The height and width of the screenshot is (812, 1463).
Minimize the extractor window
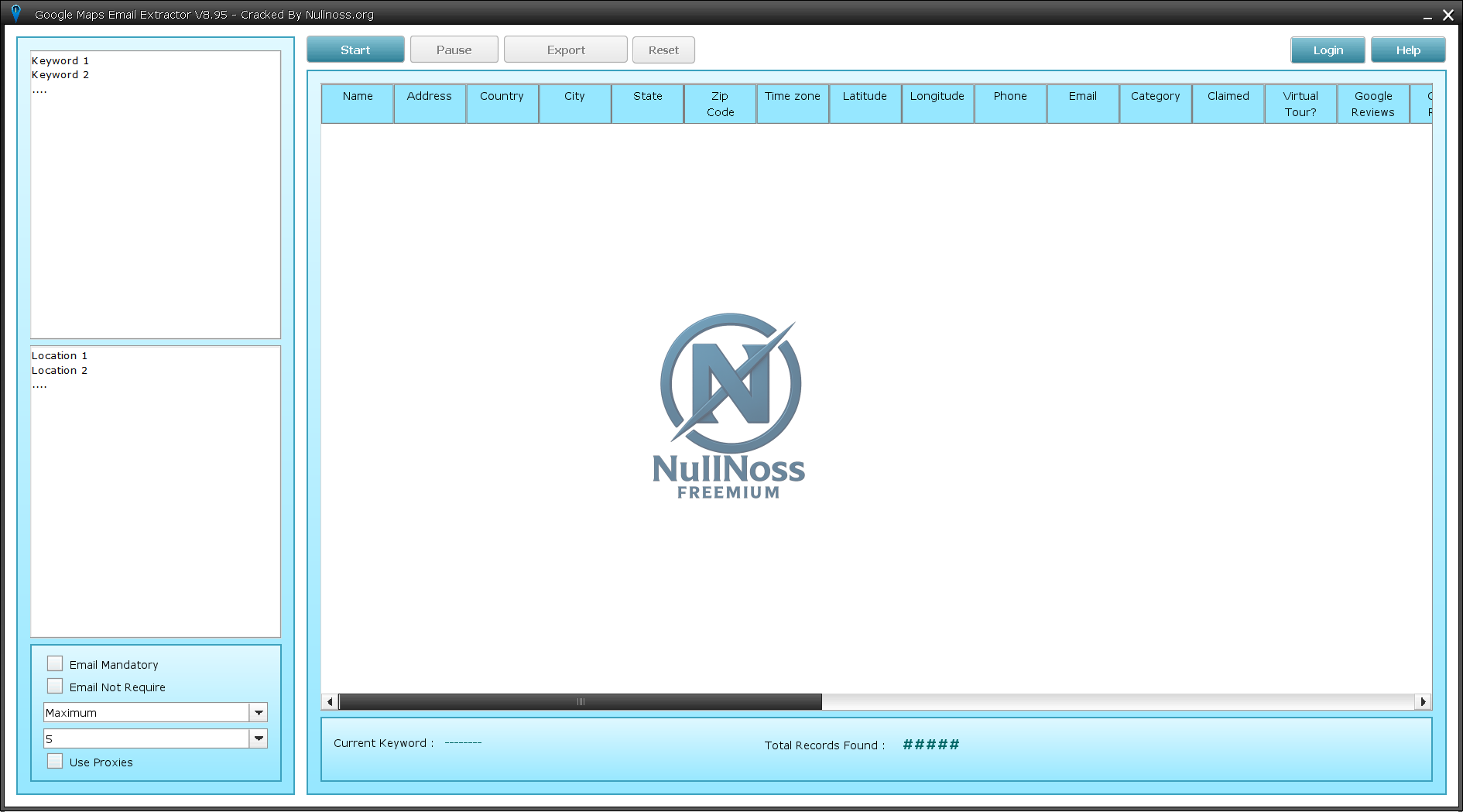pos(1427,15)
